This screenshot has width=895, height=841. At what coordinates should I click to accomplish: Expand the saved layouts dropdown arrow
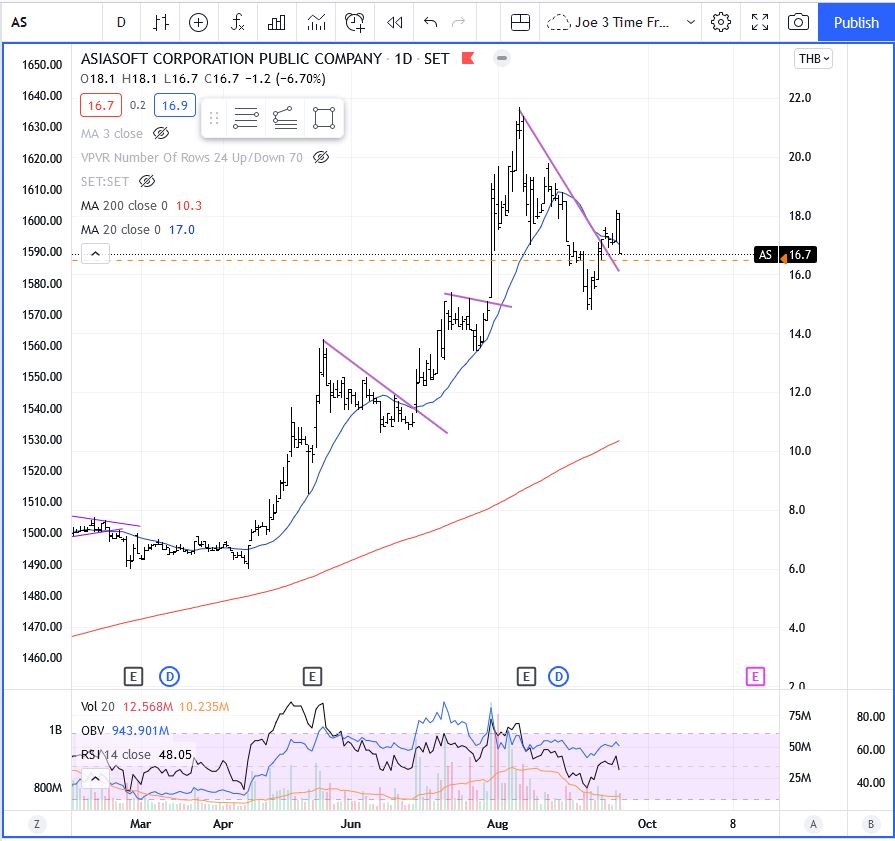(691, 22)
